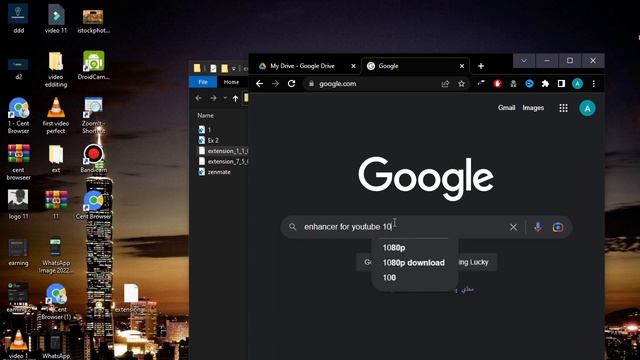Sort by Name column in File Explorer
This screenshot has width=640, height=360.
205,116
